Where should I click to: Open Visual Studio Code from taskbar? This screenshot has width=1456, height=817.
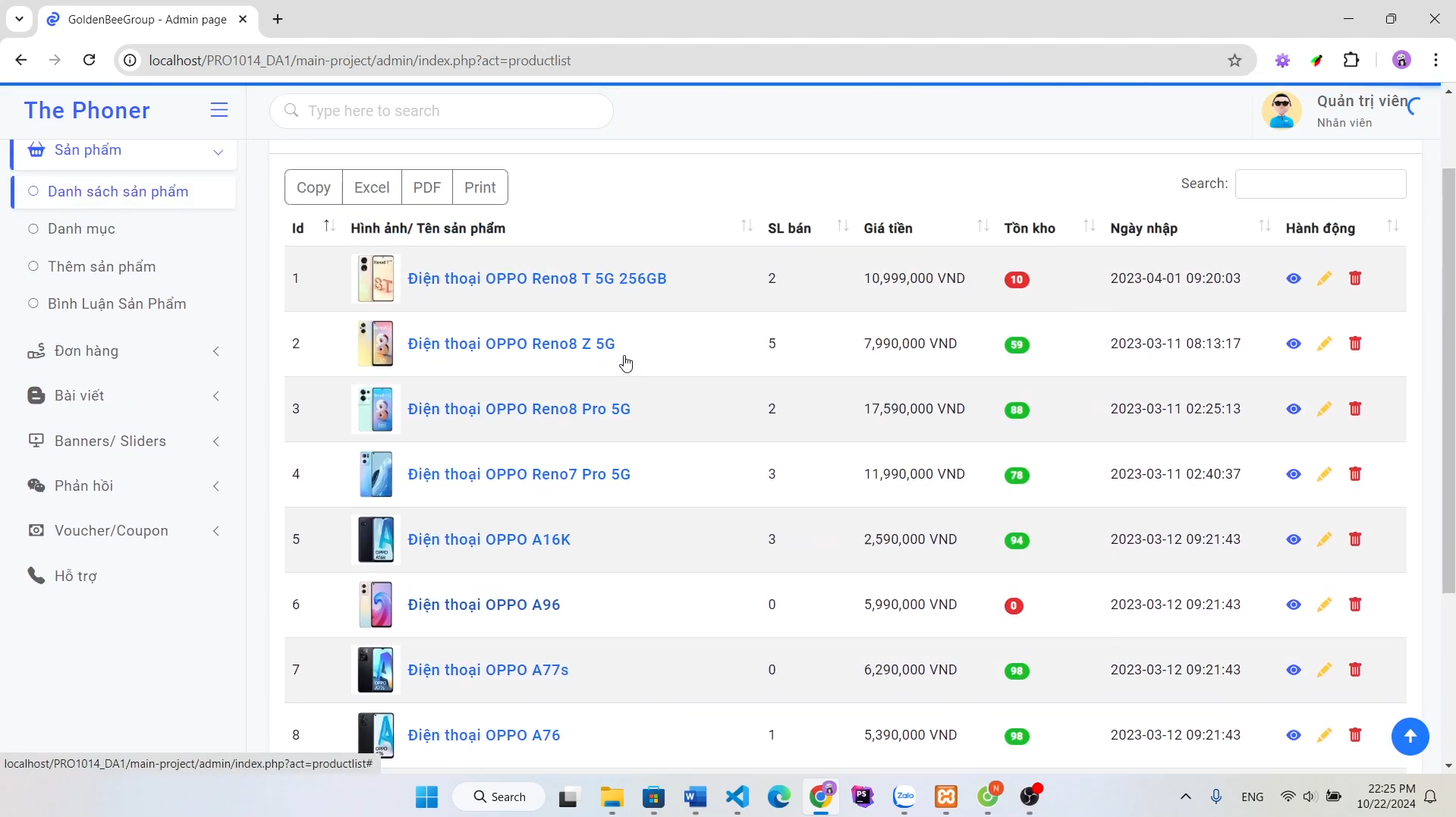click(737, 797)
